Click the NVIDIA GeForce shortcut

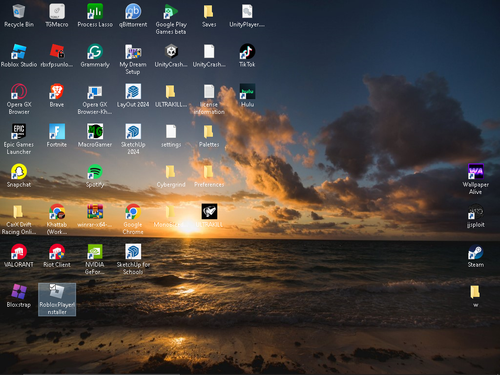[x=95, y=252]
